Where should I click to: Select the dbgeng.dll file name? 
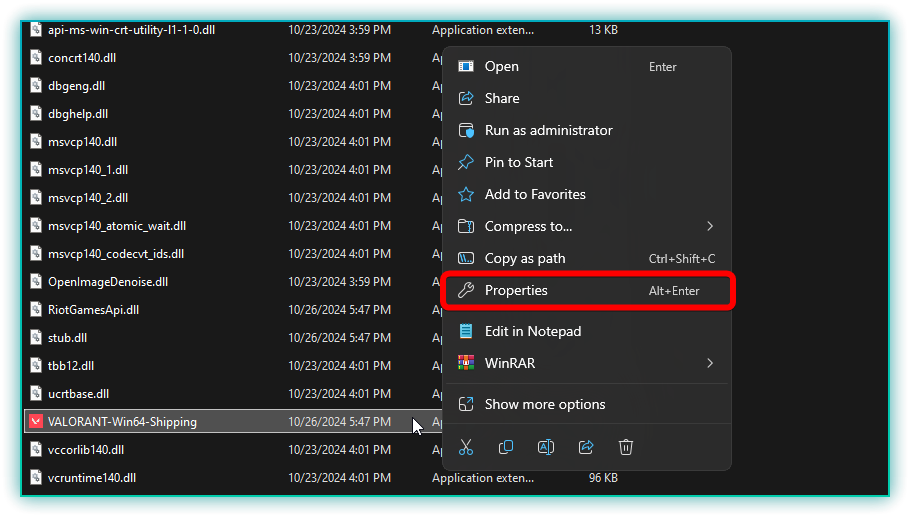tap(76, 85)
